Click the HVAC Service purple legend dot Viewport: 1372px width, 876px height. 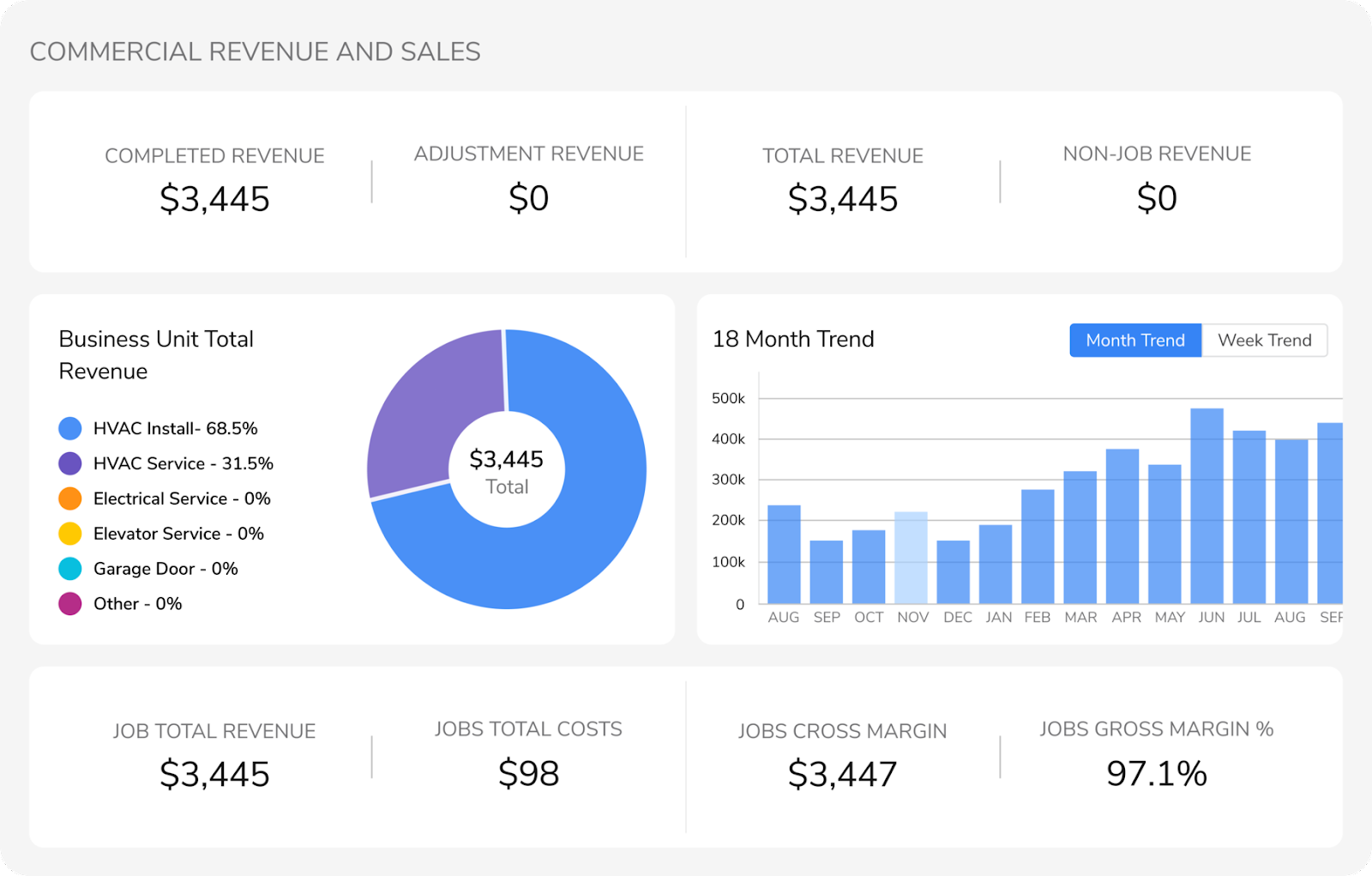70,463
